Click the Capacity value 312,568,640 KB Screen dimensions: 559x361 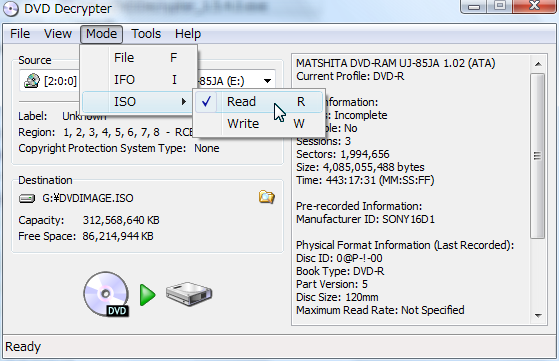(x=121, y=220)
